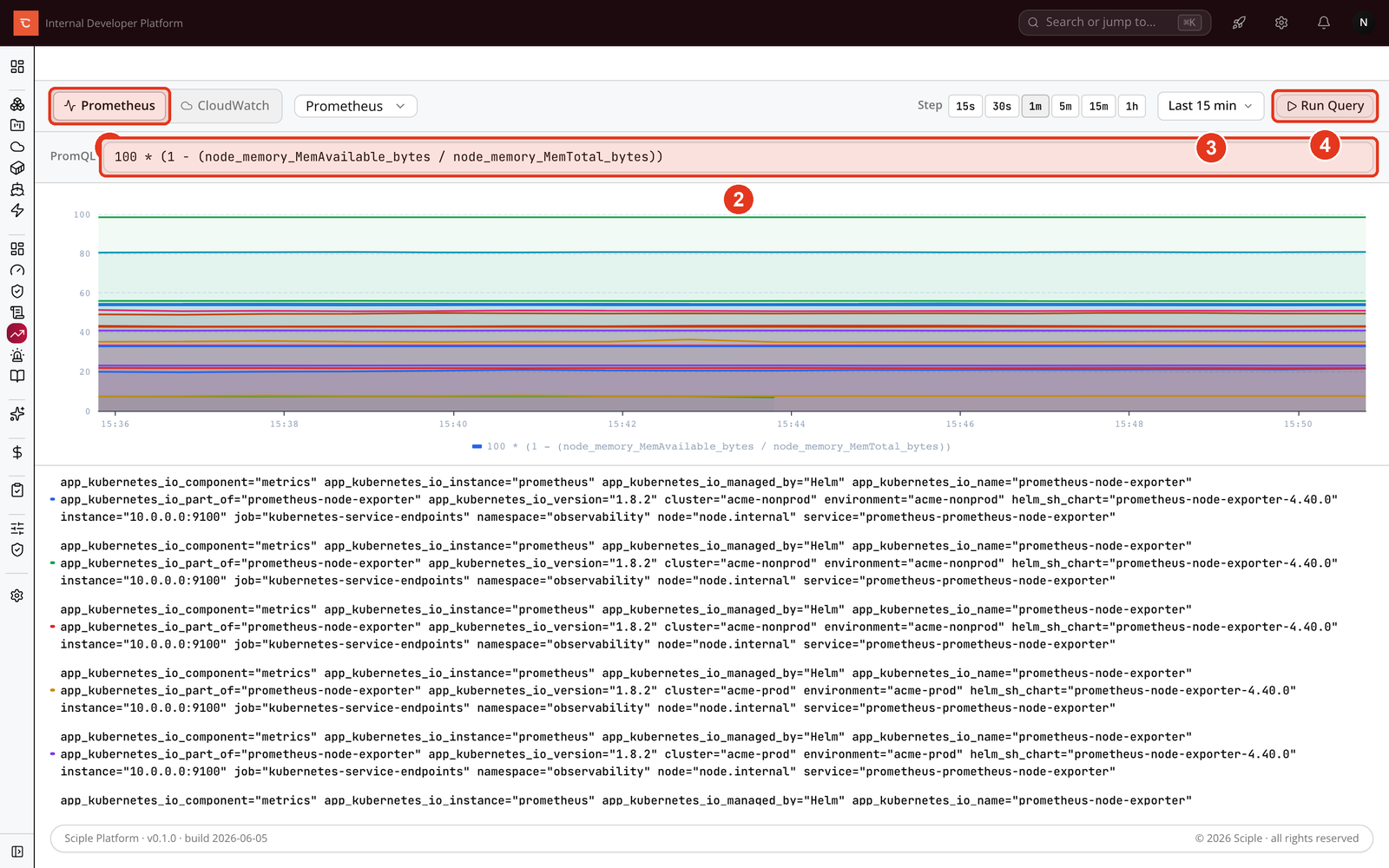Click the 100 y-axis value
Viewport: 1389px width, 868px height.
pos(82,214)
